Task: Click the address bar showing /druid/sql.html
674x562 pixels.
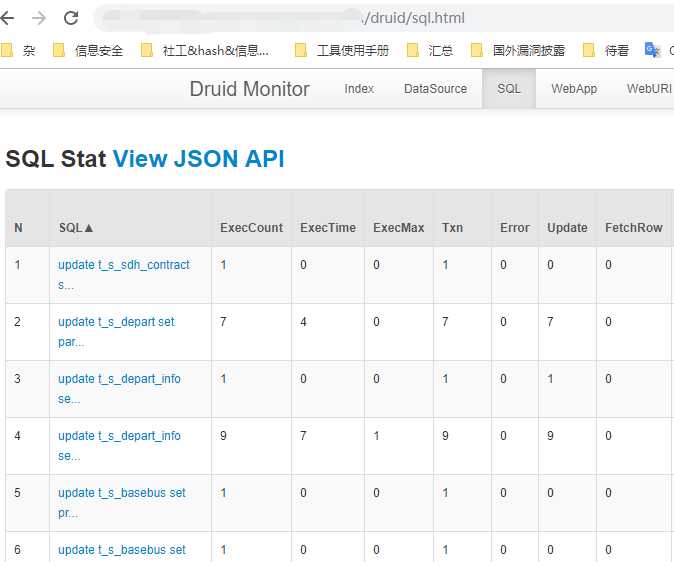Action: [x=383, y=18]
